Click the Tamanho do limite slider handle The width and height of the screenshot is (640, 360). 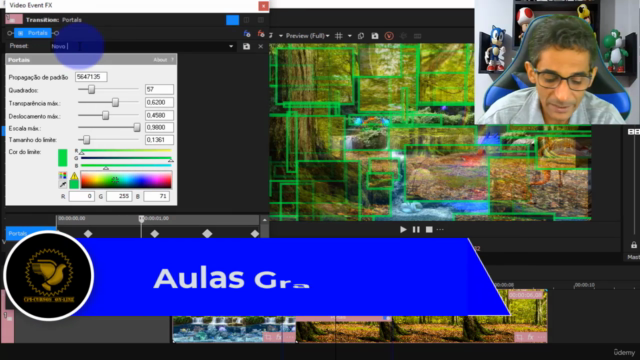pos(87,140)
